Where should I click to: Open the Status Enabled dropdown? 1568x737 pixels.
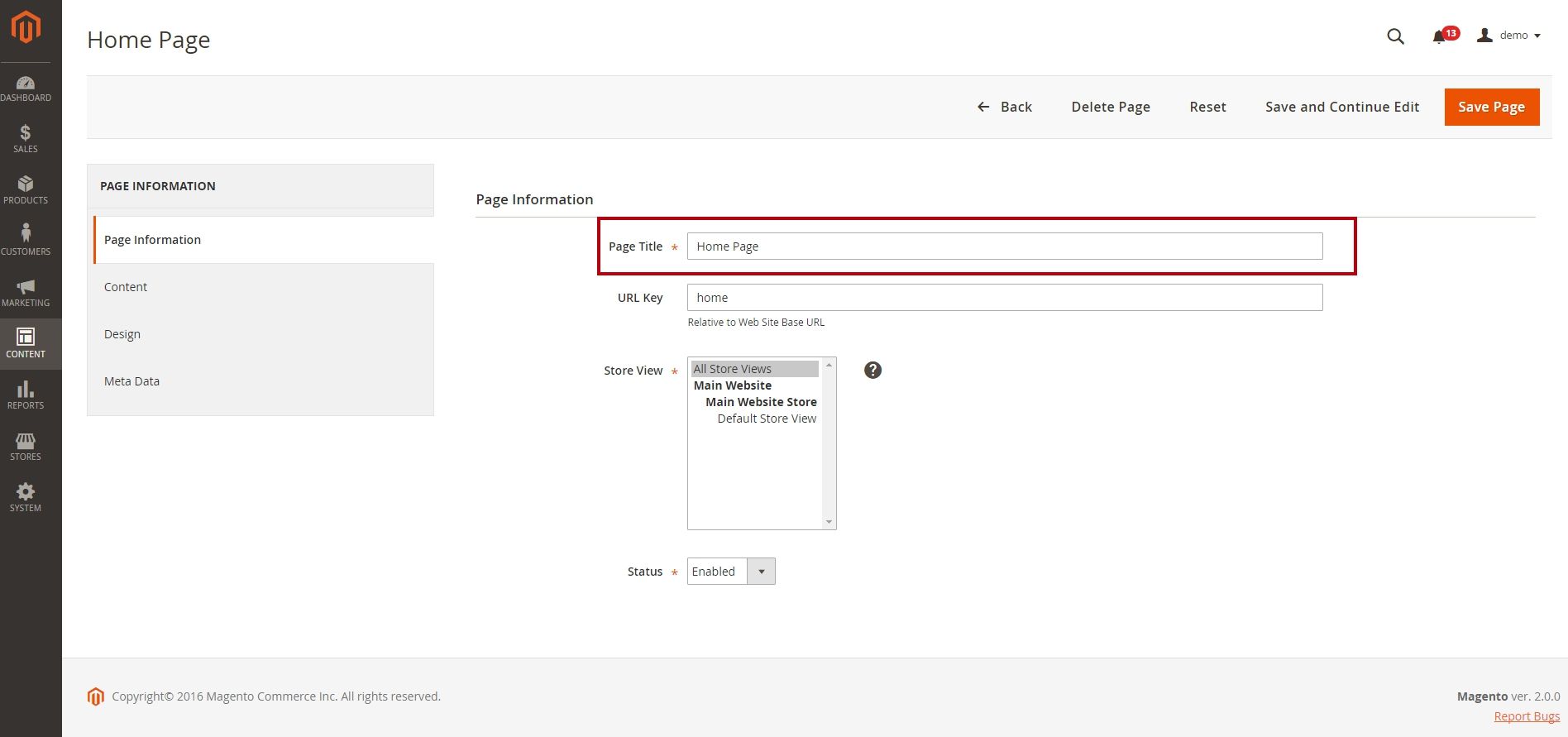pos(731,572)
